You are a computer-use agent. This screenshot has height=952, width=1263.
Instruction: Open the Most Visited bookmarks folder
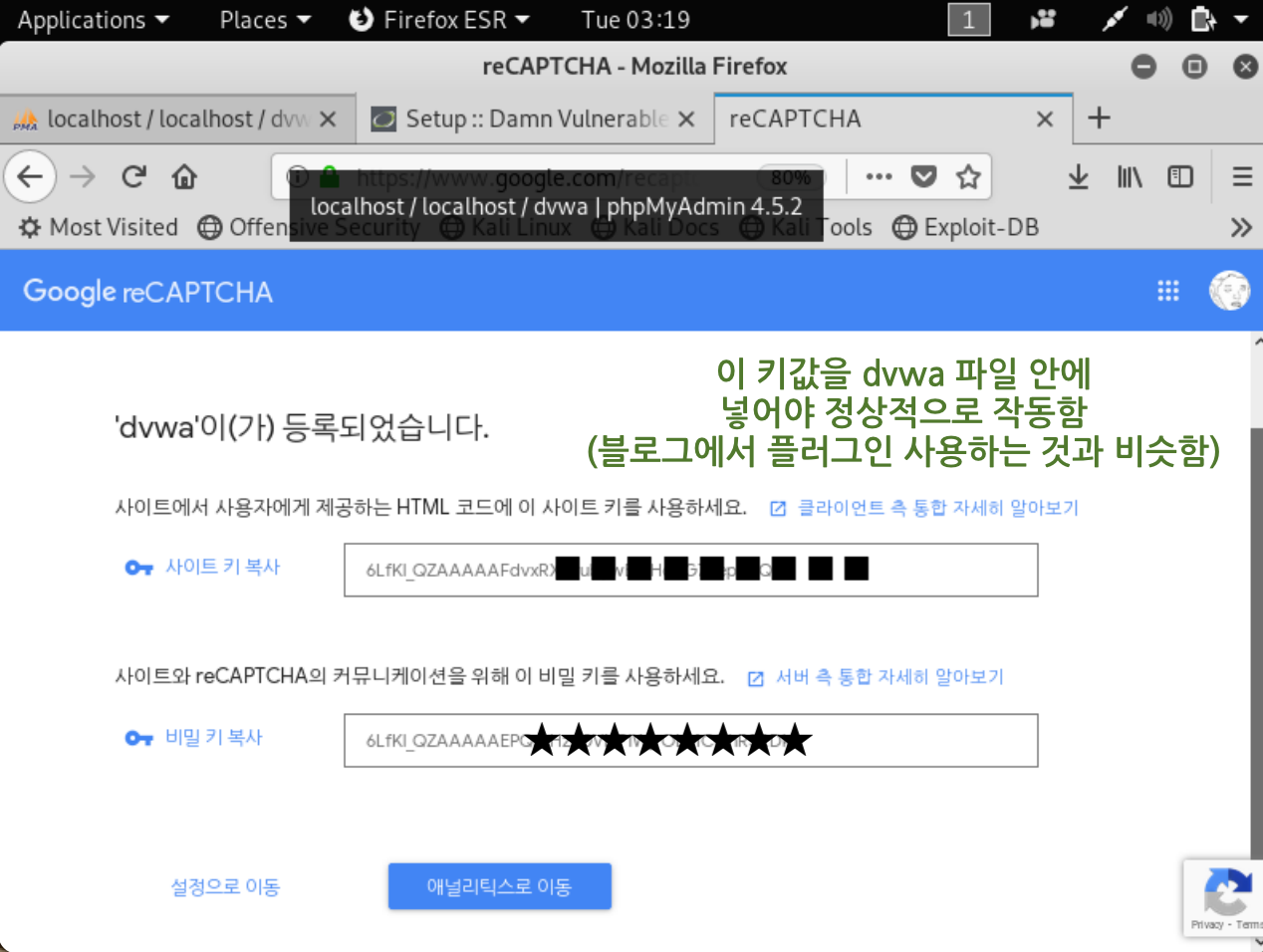point(99,227)
